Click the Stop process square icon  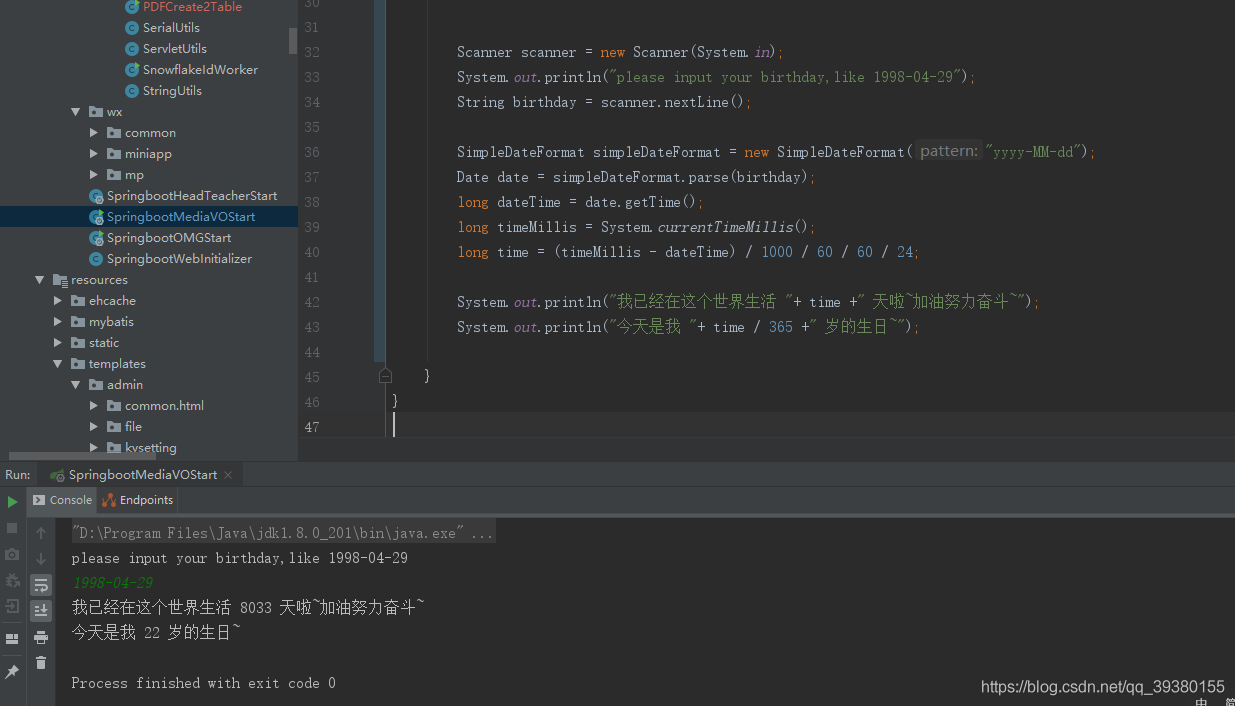(x=12, y=528)
